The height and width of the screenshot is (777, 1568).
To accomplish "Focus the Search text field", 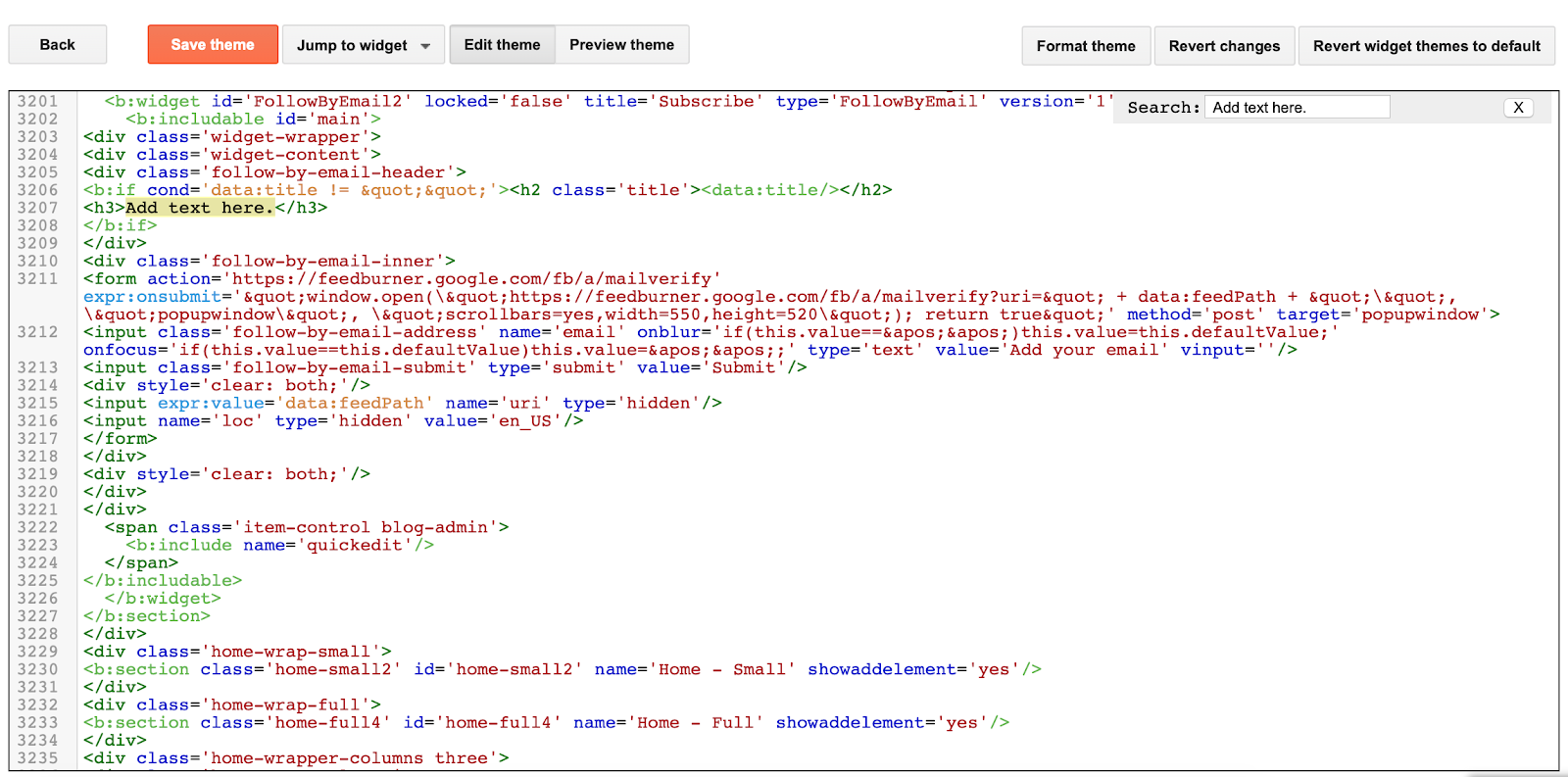I will pyautogui.click(x=1297, y=108).
